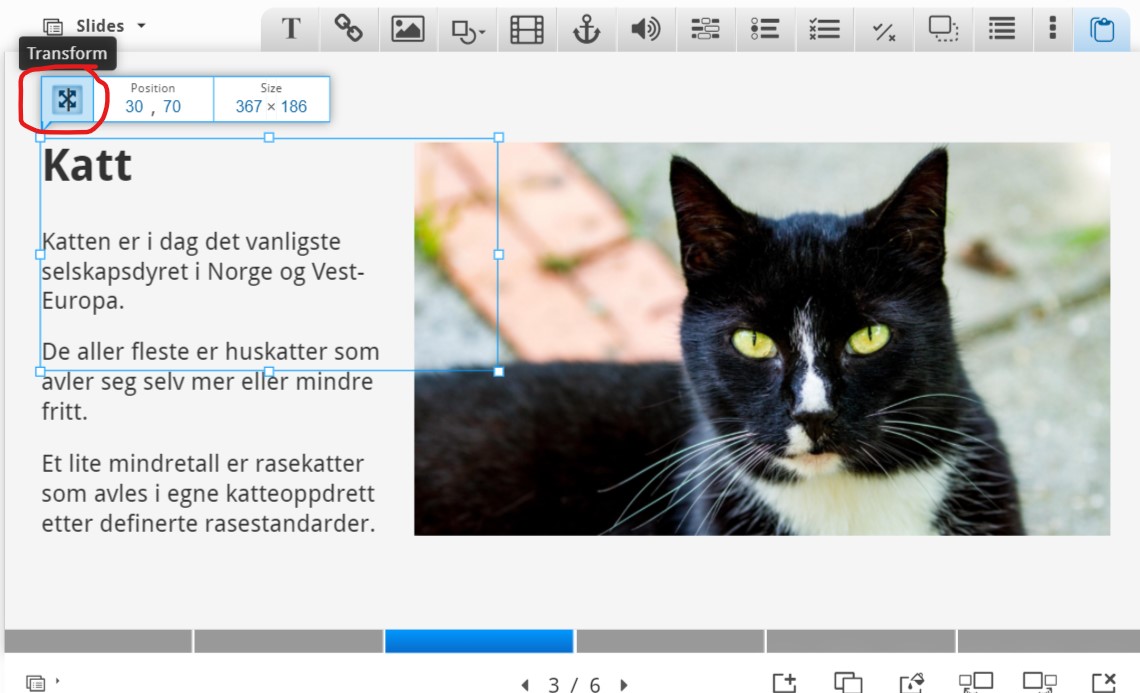This screenshot has height=693, width=1140.
Task: Open the Shapes tool dropdown
Action: [x=467, y=31]
